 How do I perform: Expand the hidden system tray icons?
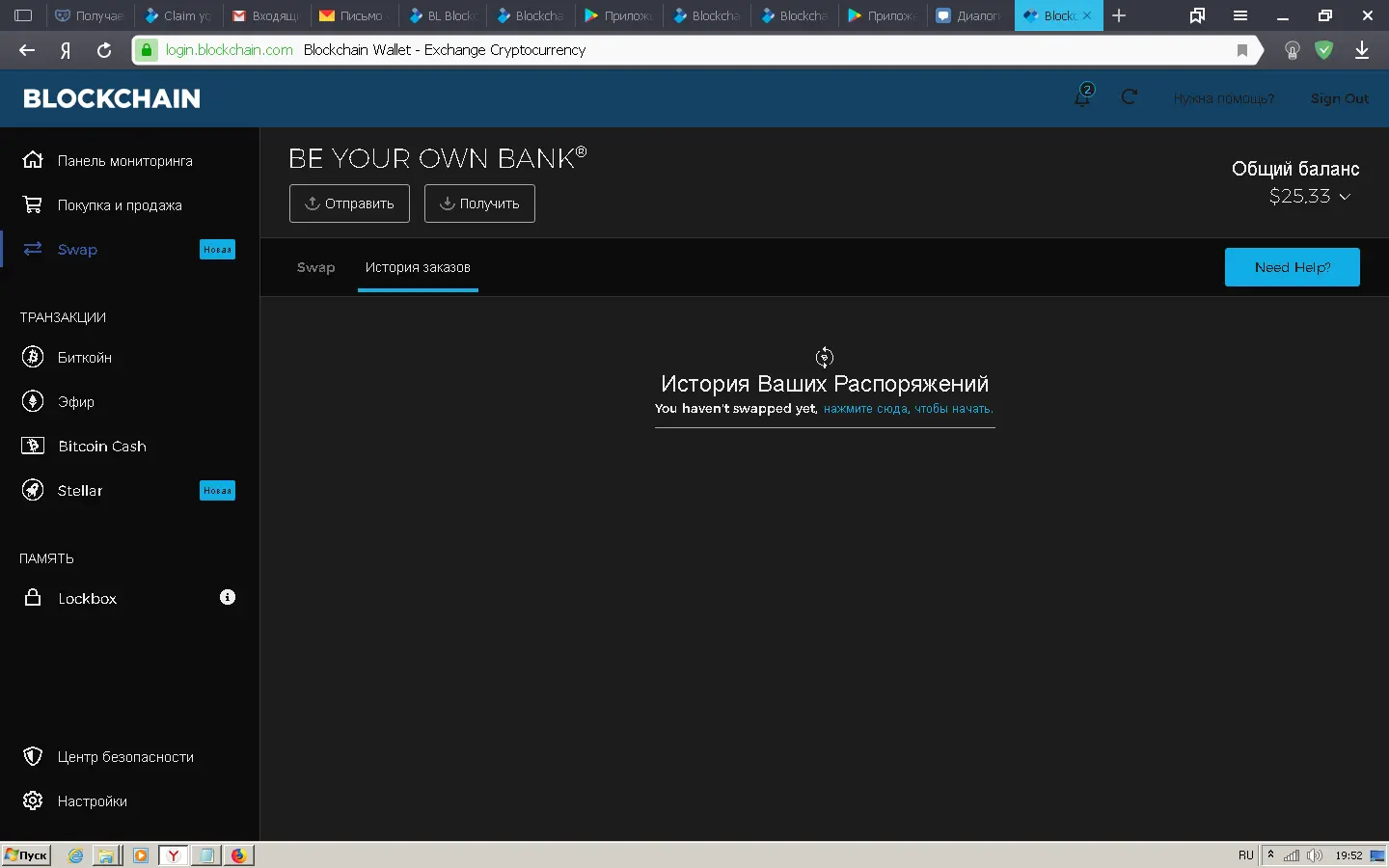(x=1270, y=854)
